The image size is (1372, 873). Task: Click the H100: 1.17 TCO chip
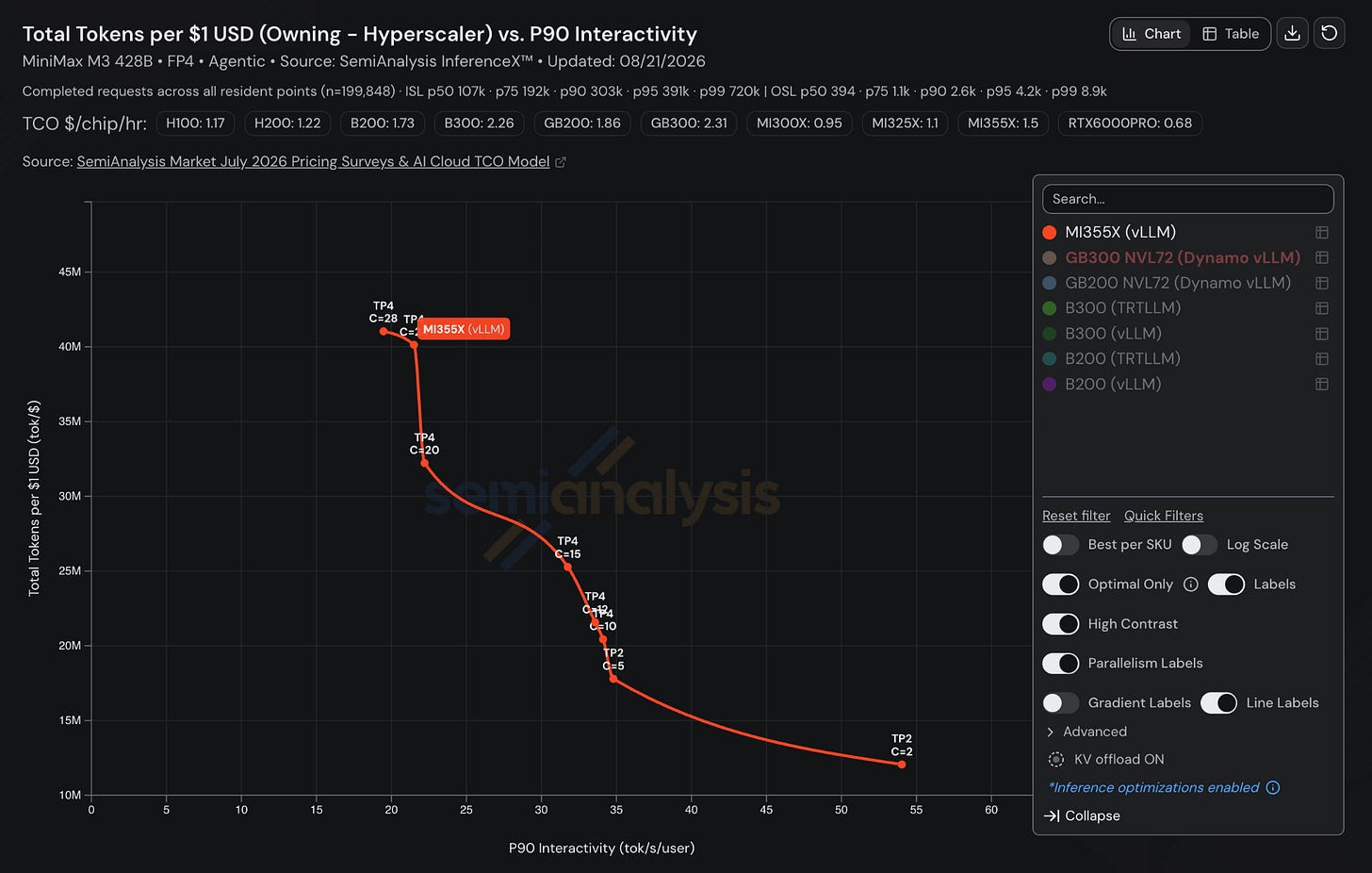195,124
